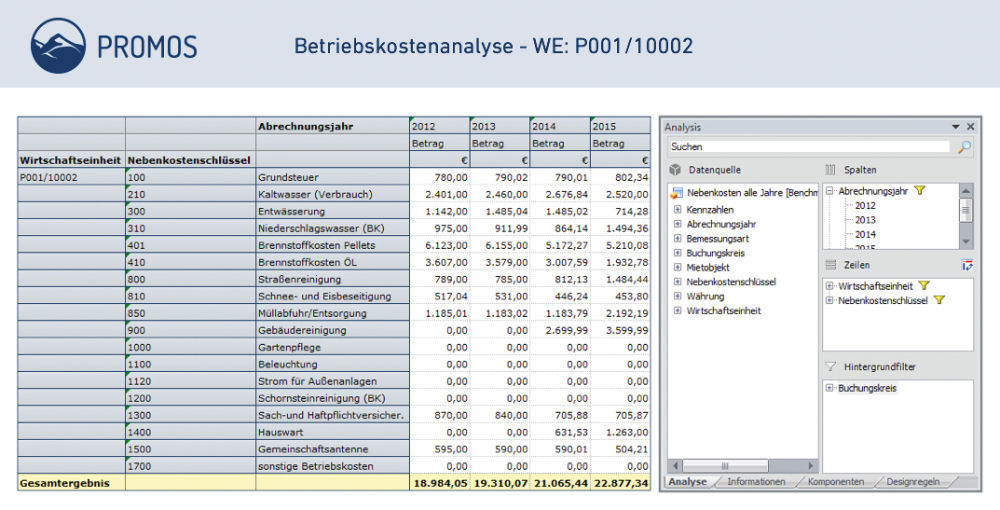Switch to the Informationen tab
Image resolution: width=1000 pixels, height=510 pixels.
pyautogui.click(x=755, y=482)
